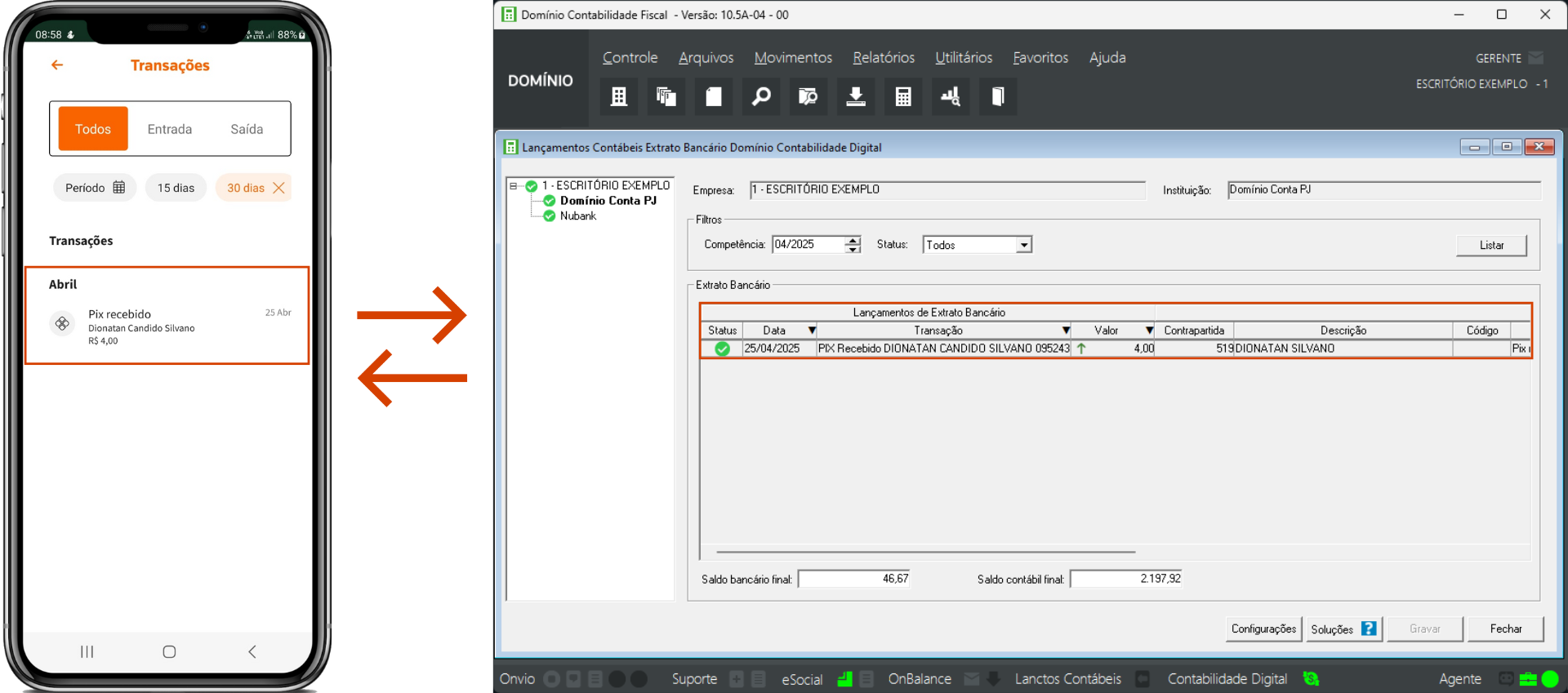Open the Transação column filter arrow

click(1066, 331)
